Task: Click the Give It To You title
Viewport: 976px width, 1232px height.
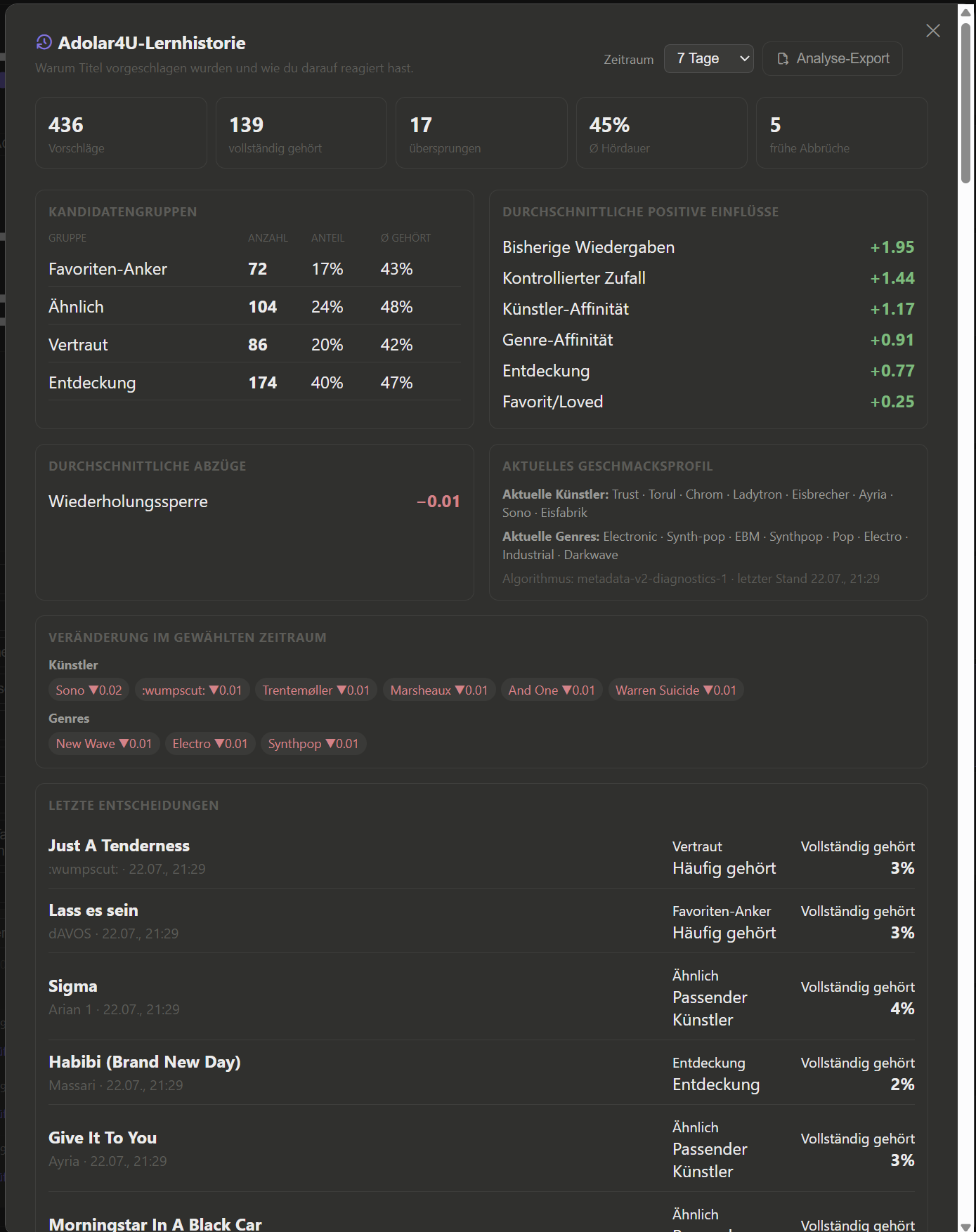Action: tap(103, 1138)
